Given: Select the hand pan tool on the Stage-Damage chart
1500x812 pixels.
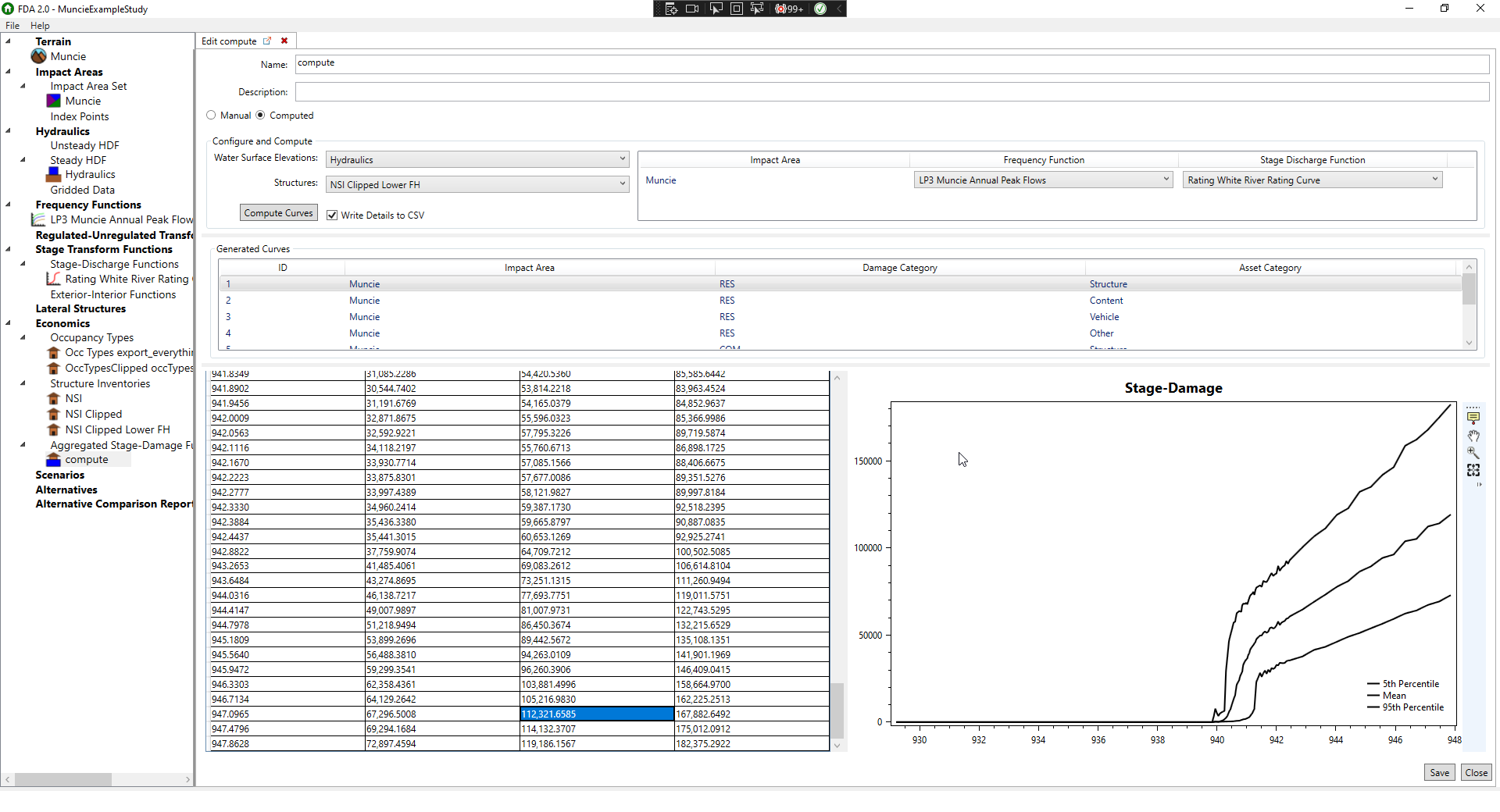Looking at the screenshot, I should click(x=1473, y=436).
